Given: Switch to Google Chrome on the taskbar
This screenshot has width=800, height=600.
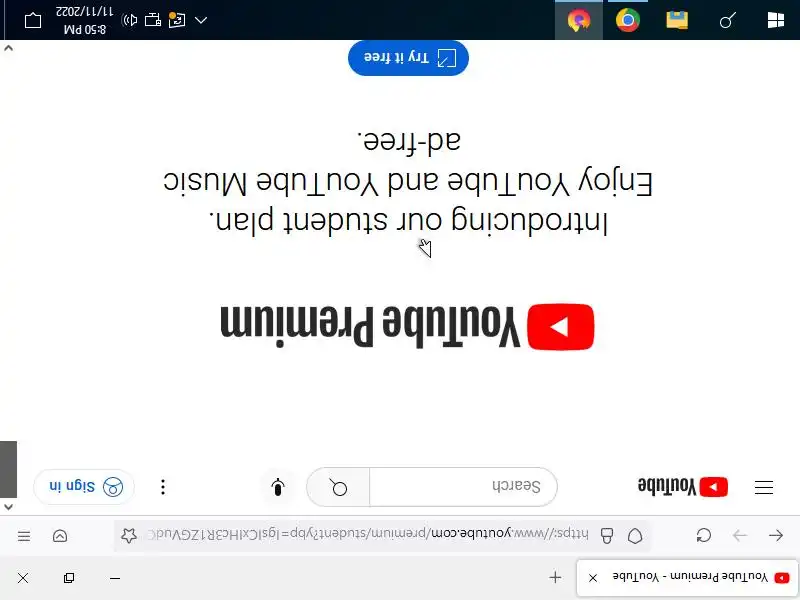Looking at the screenshot, I should (628, 20).
